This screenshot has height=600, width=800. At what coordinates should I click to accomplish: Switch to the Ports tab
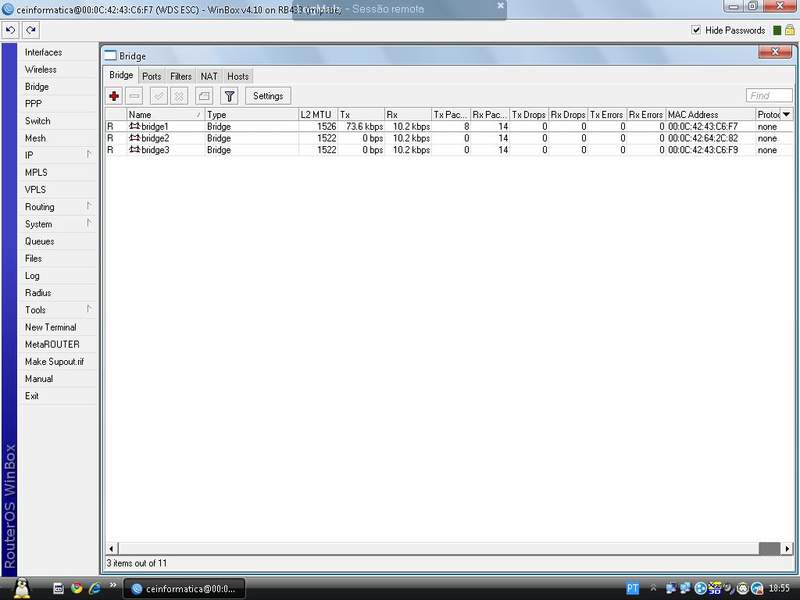(152, 76)
